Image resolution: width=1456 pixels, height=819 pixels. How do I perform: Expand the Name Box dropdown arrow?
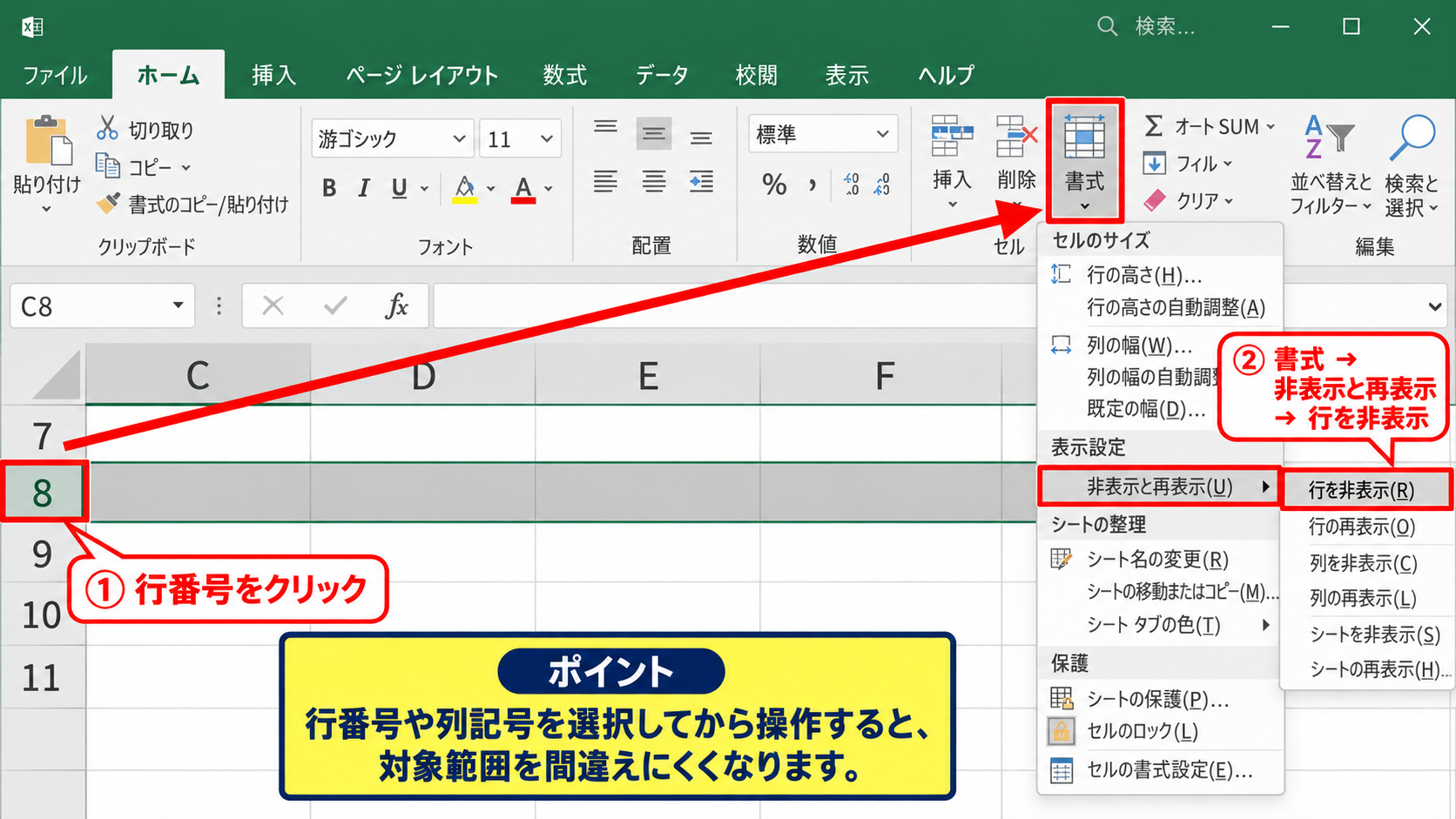(178, 305)
